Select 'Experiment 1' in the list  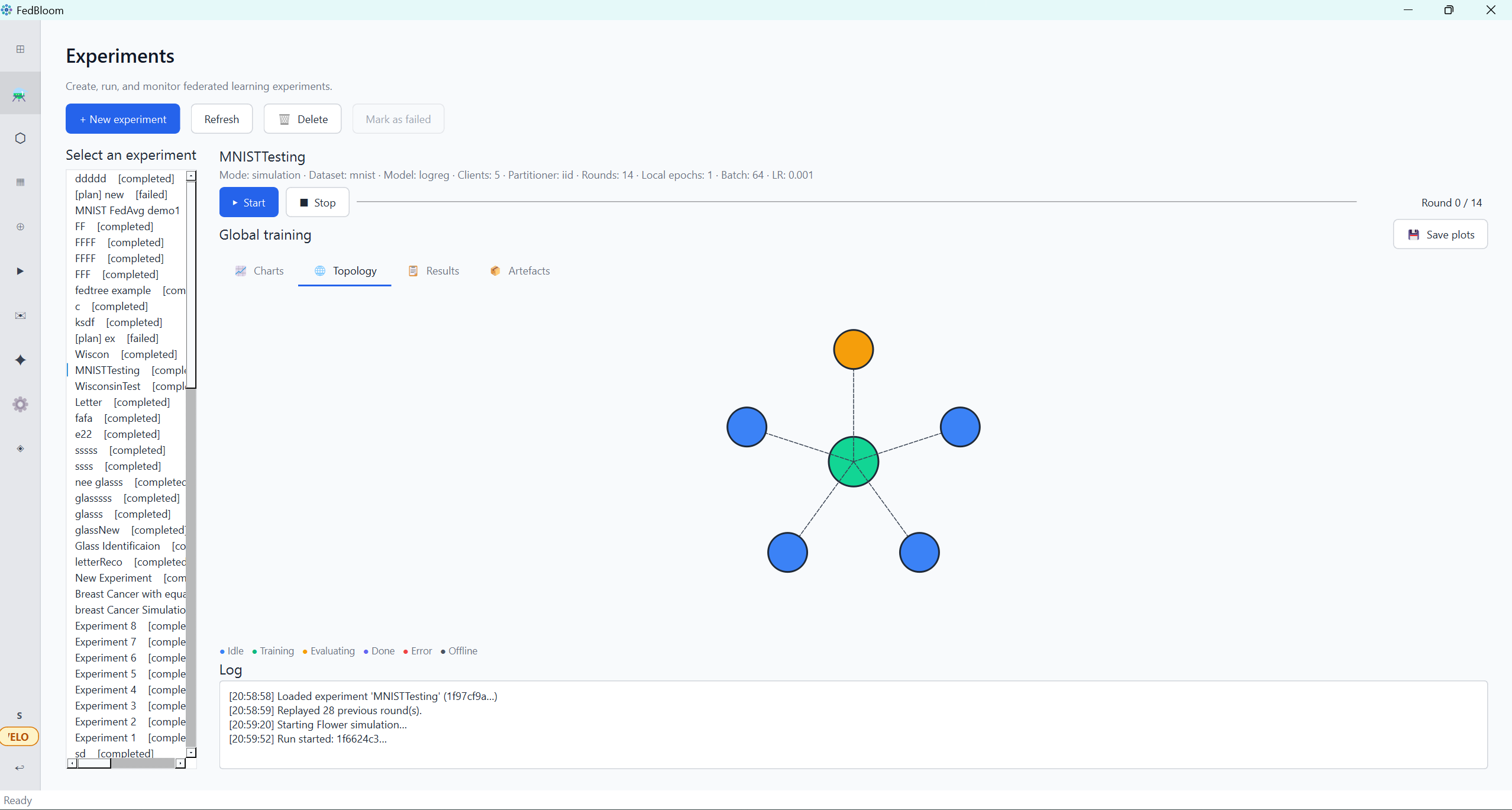pos(127,737)
